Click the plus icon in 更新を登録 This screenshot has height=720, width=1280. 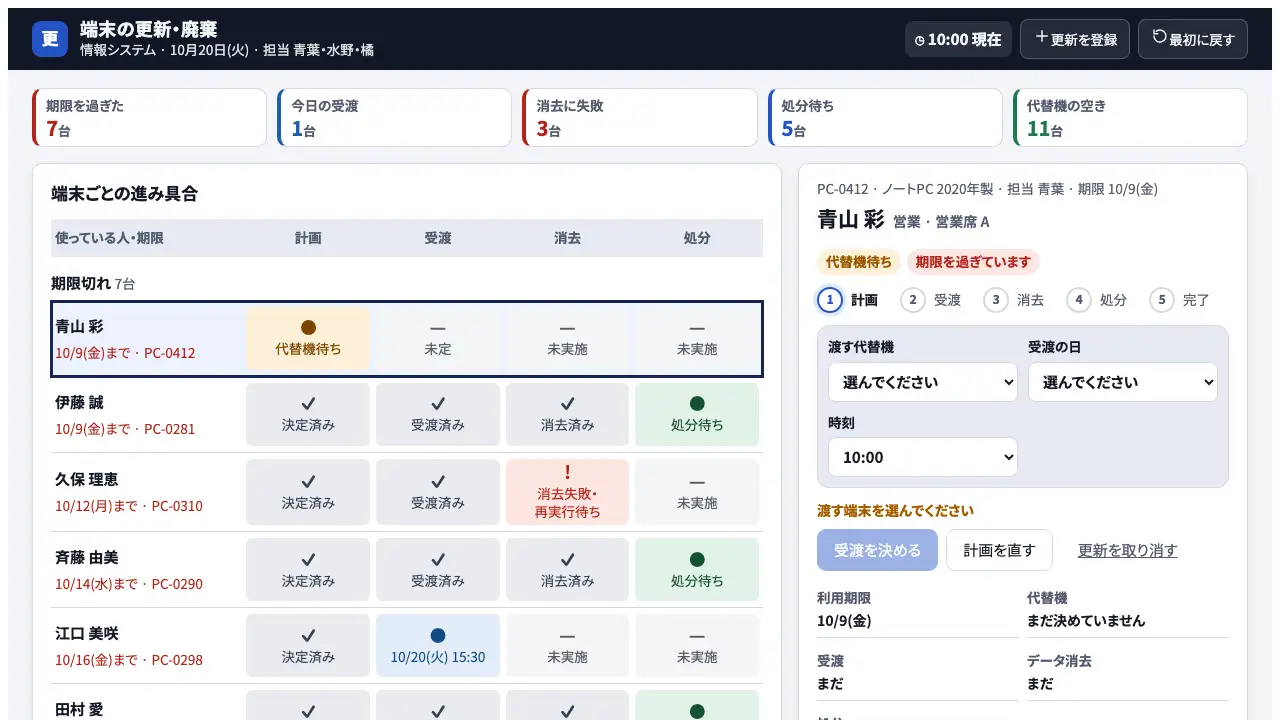coord(1042,37)
